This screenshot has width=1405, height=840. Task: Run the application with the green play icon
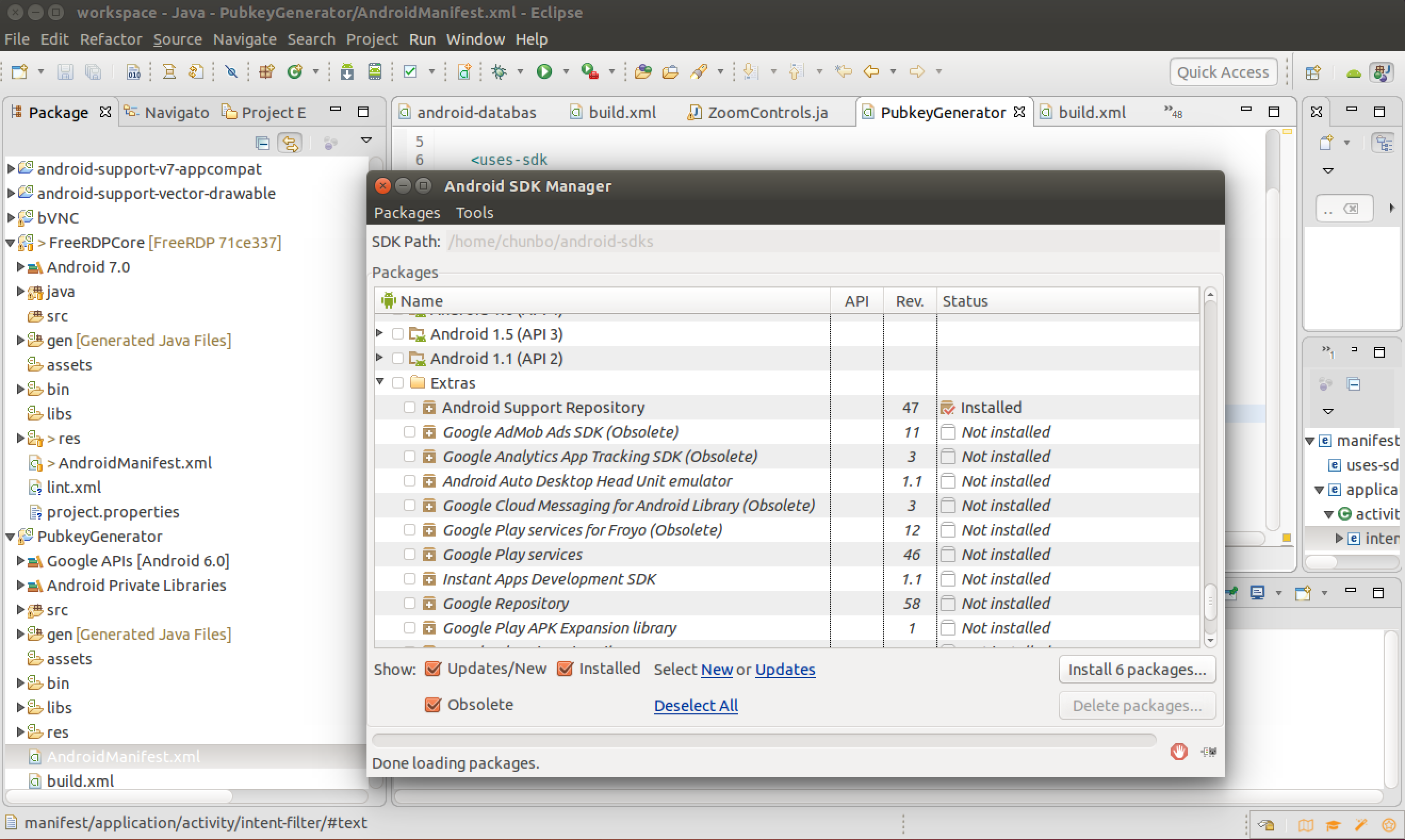(544, 71)
